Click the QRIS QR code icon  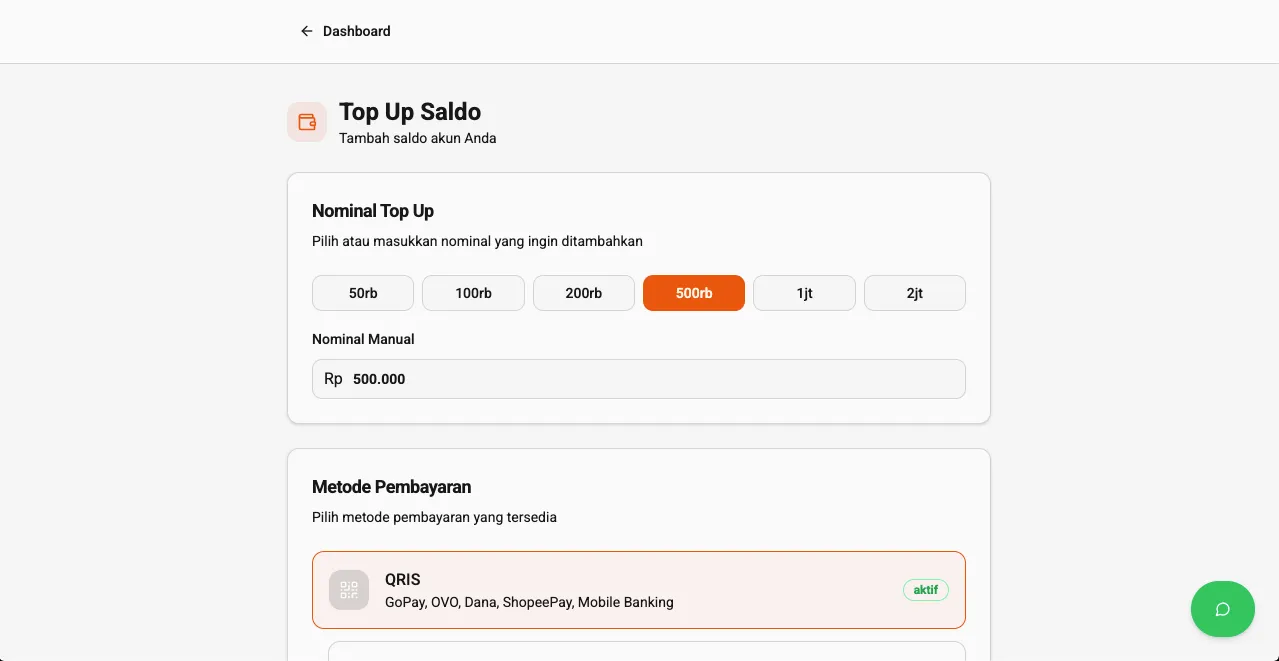click(x=349, y=590)
